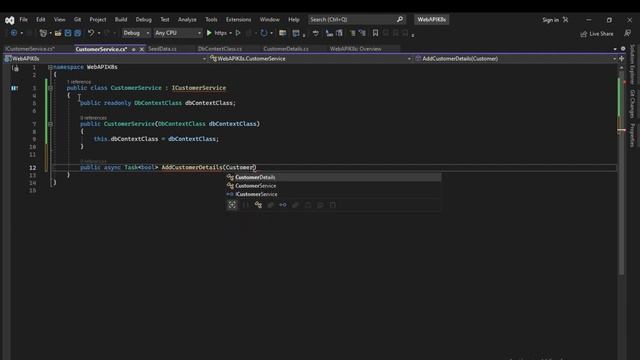This screenshot has height=360, width=640.
Task: Open the Window menu
Action: pos(269,20)
